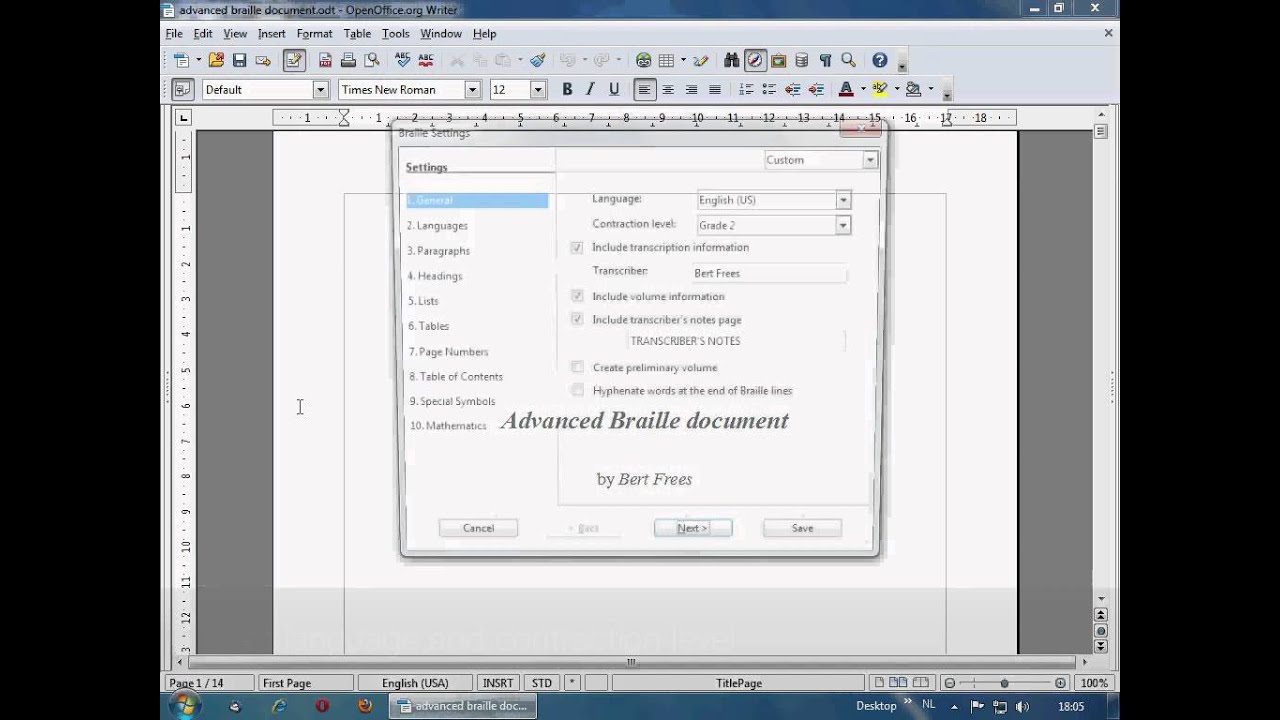Open the Contraction level dropdown
Image resolution: width=1280 pixels, height=720 pixels.
click(843, 225)
